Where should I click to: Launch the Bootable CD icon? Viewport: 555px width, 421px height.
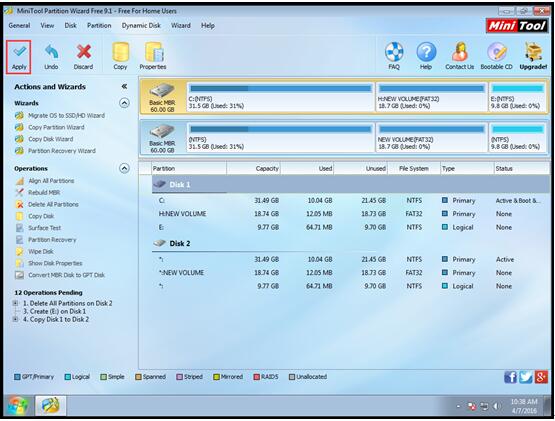coord(497,52)
